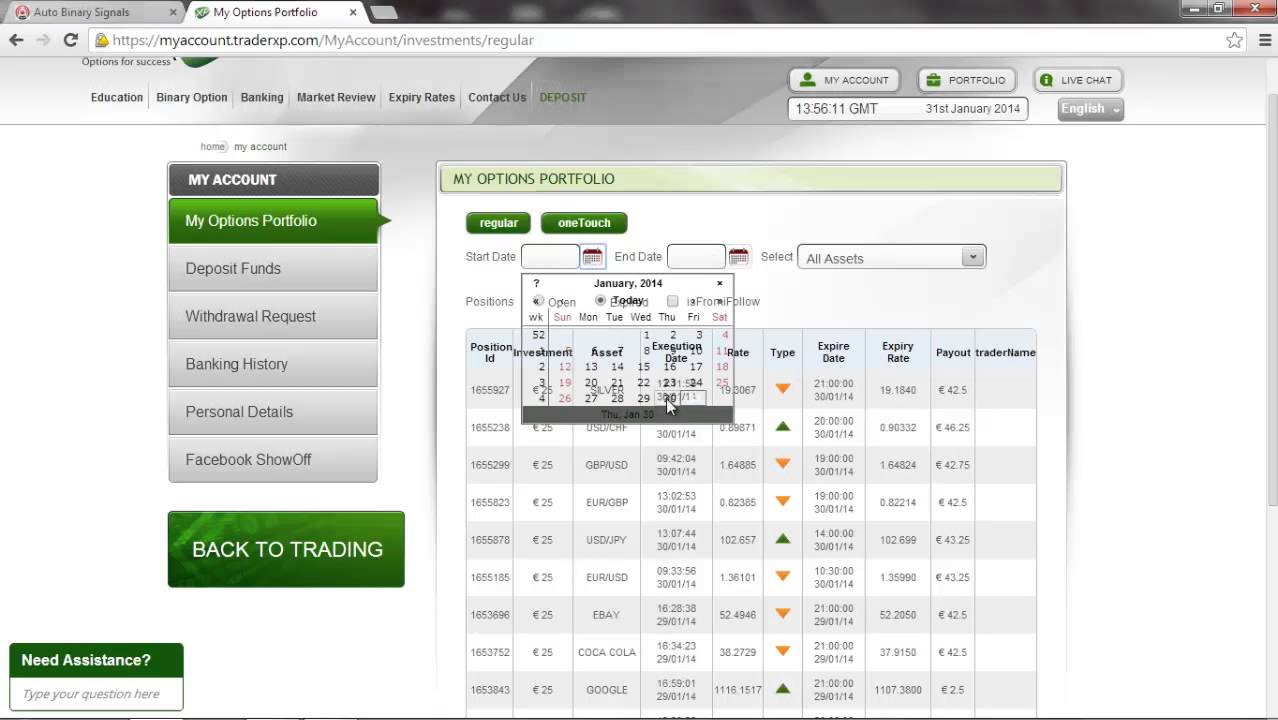Reload the page
1278x720 pixels.
point(70,40)
